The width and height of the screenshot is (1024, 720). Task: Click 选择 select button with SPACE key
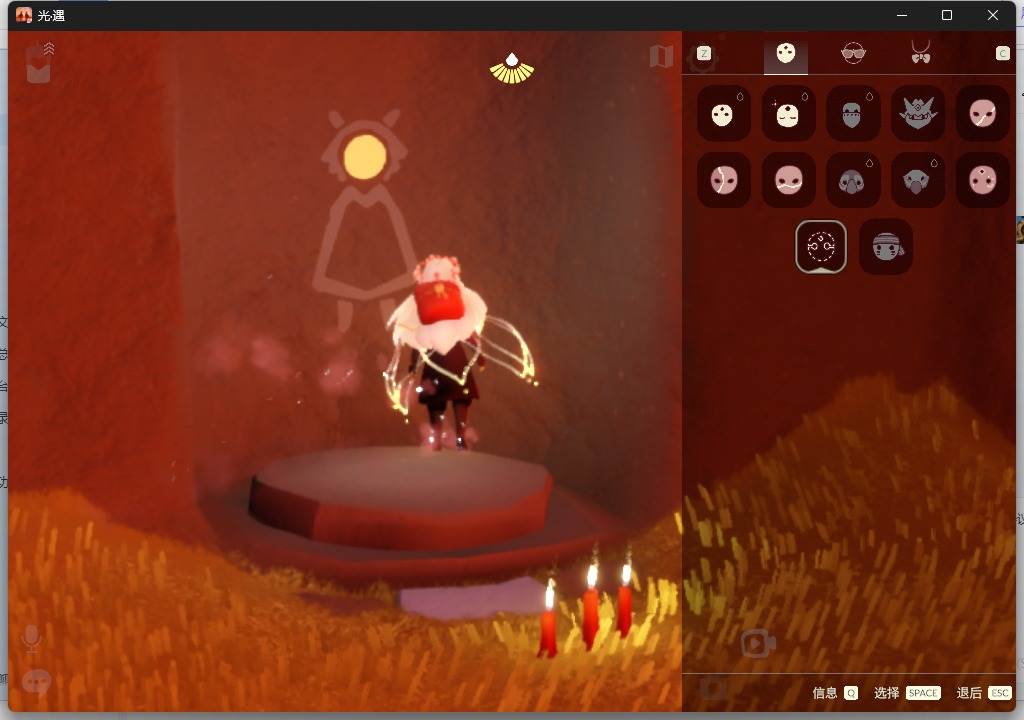click(907, 693)
